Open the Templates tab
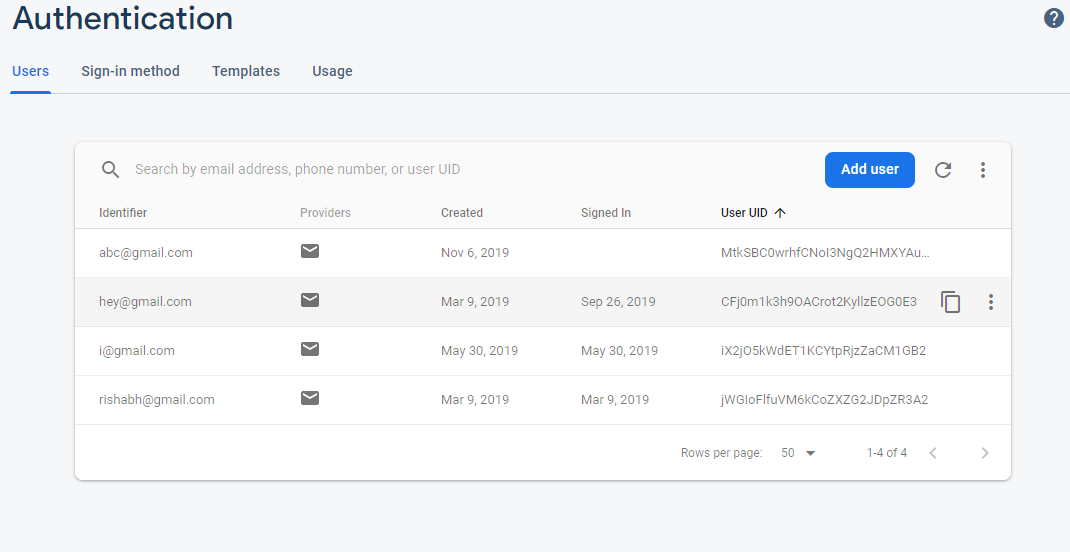 [x=246, y=71]
